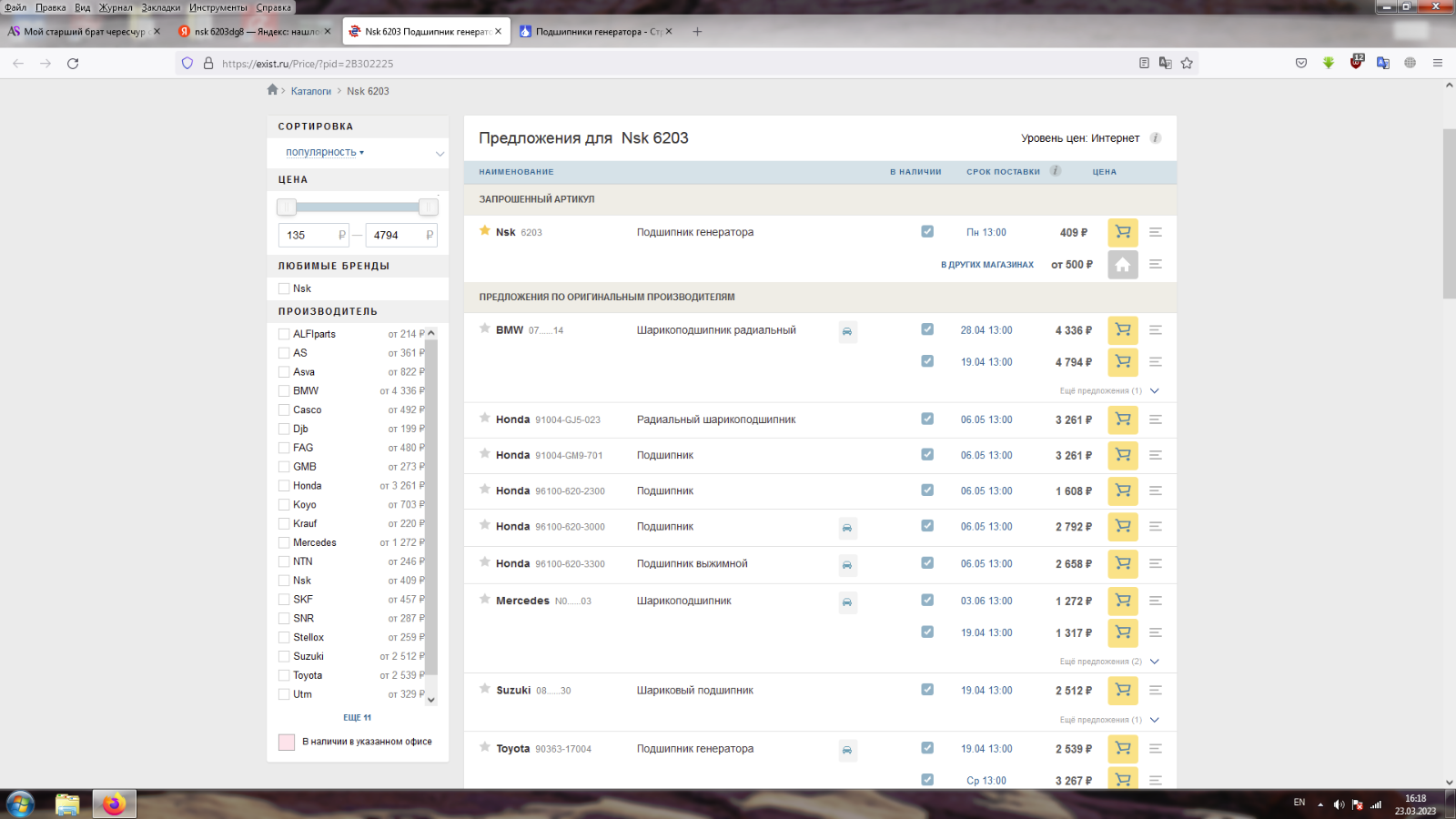Viewport: 1456px width, 819px height.
Task: Open file explorer from taskbar
Action: (67, 804)
